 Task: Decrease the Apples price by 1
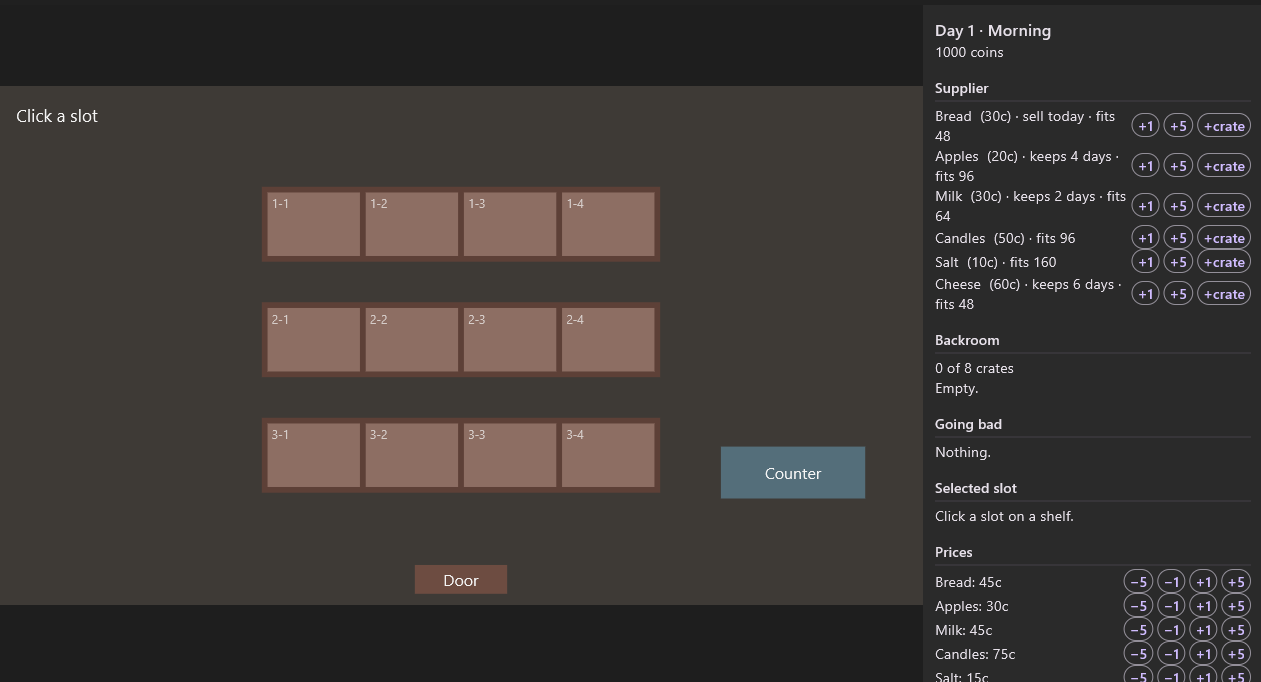(x=1171, y=606)
